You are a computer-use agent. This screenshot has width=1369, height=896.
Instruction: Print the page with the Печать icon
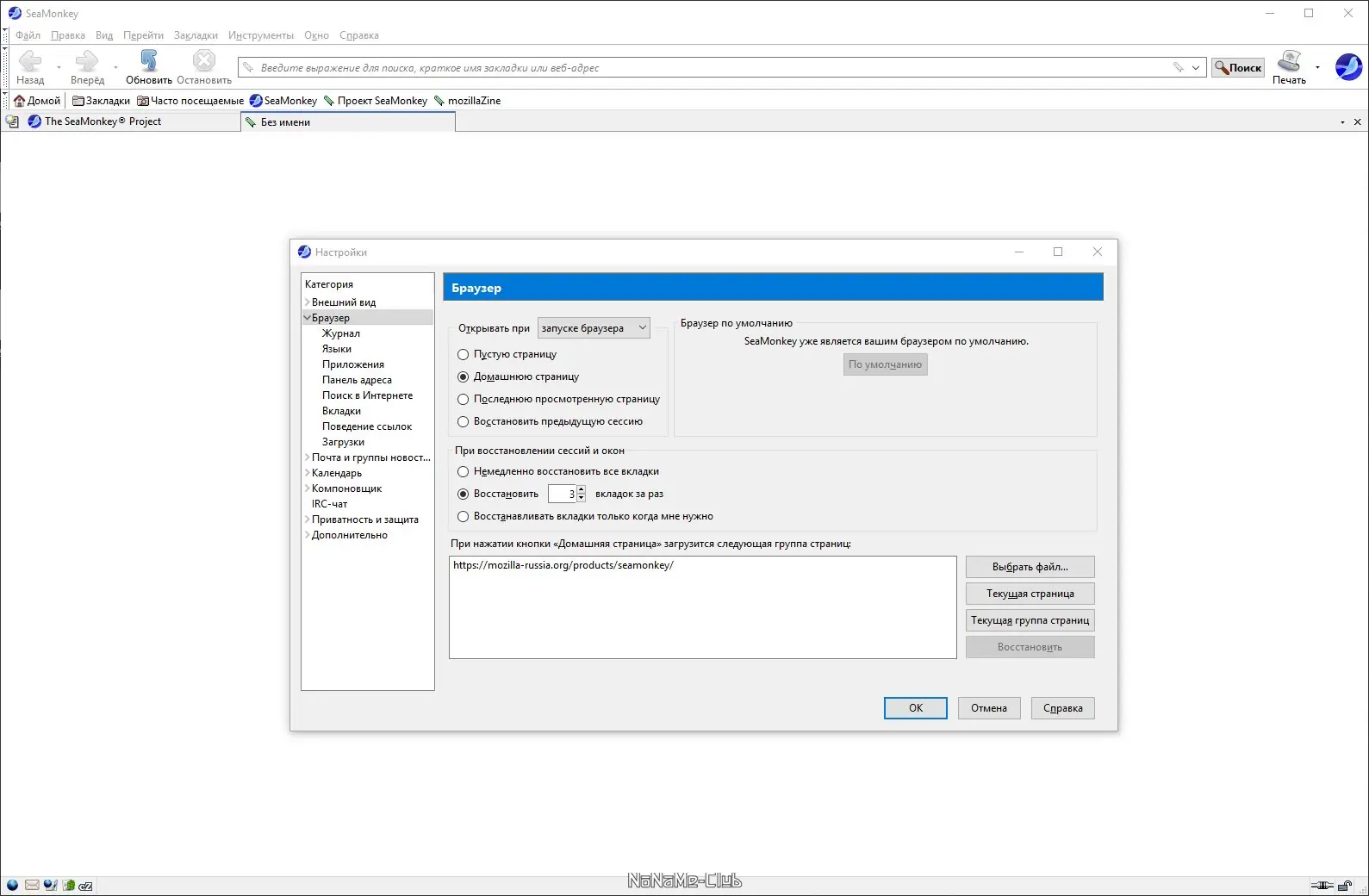1289,61
